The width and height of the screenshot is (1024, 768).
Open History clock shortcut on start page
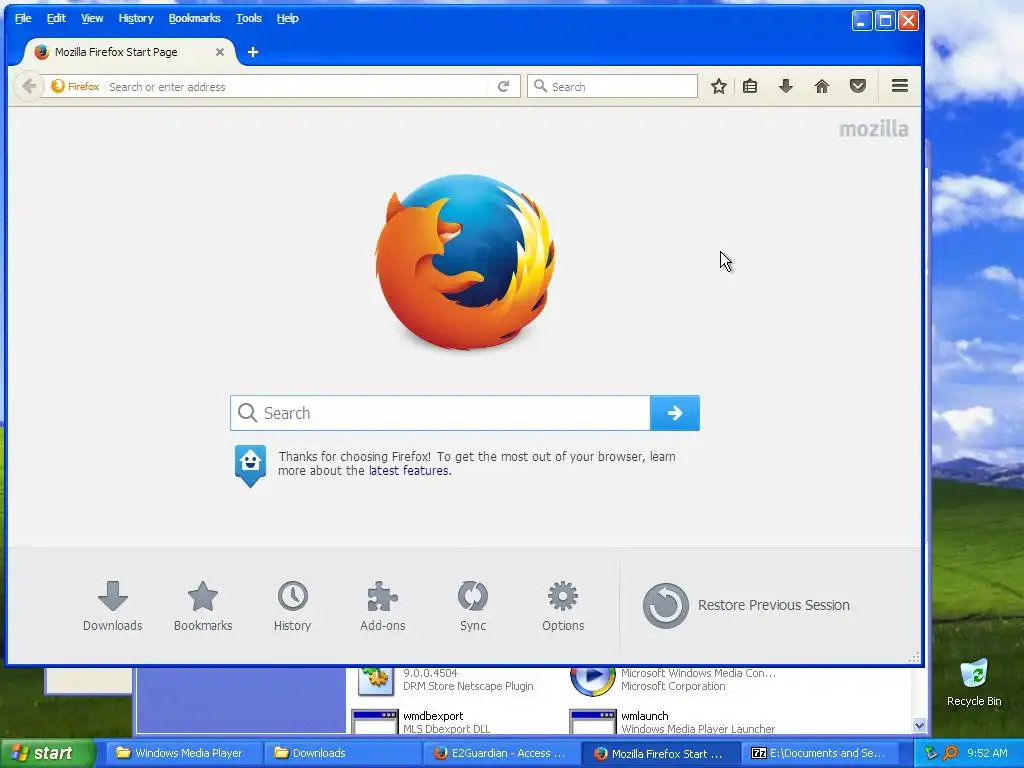(x=292, y=606)
